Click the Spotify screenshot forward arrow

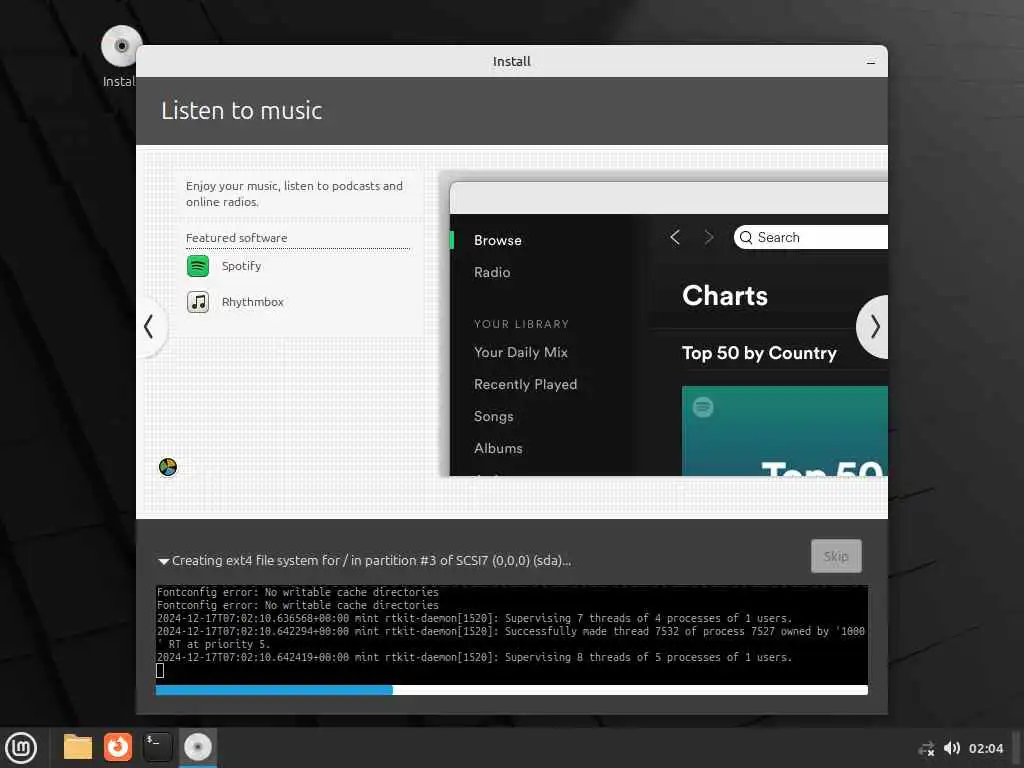point(709,237)
